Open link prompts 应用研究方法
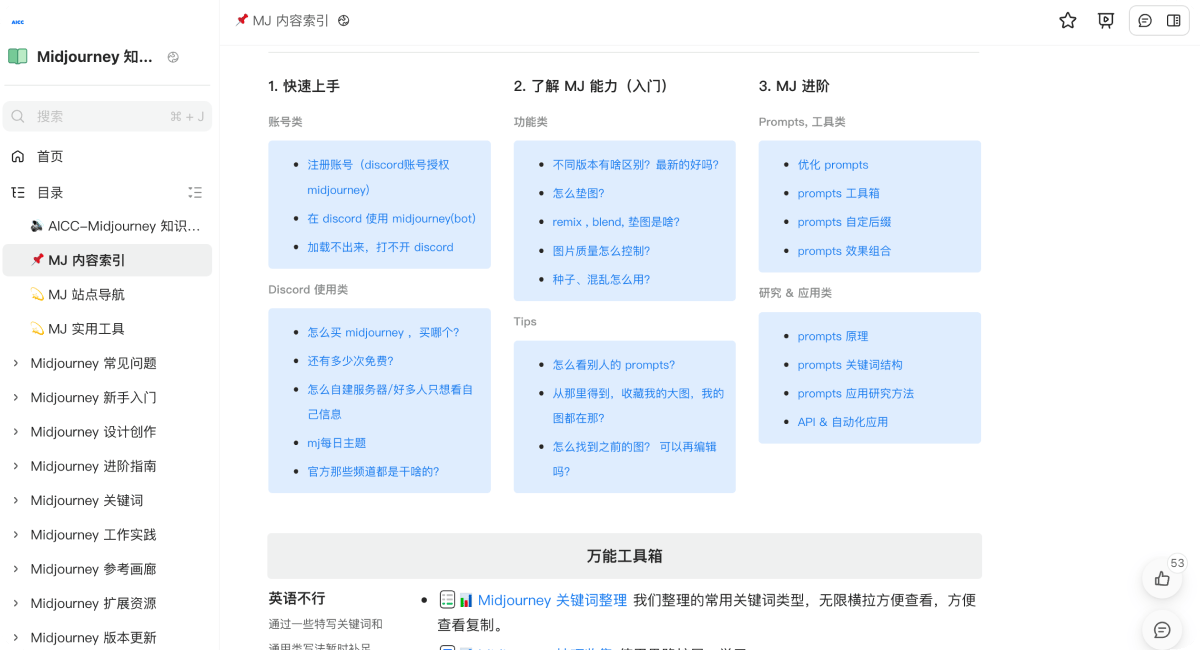 point(856,393)
